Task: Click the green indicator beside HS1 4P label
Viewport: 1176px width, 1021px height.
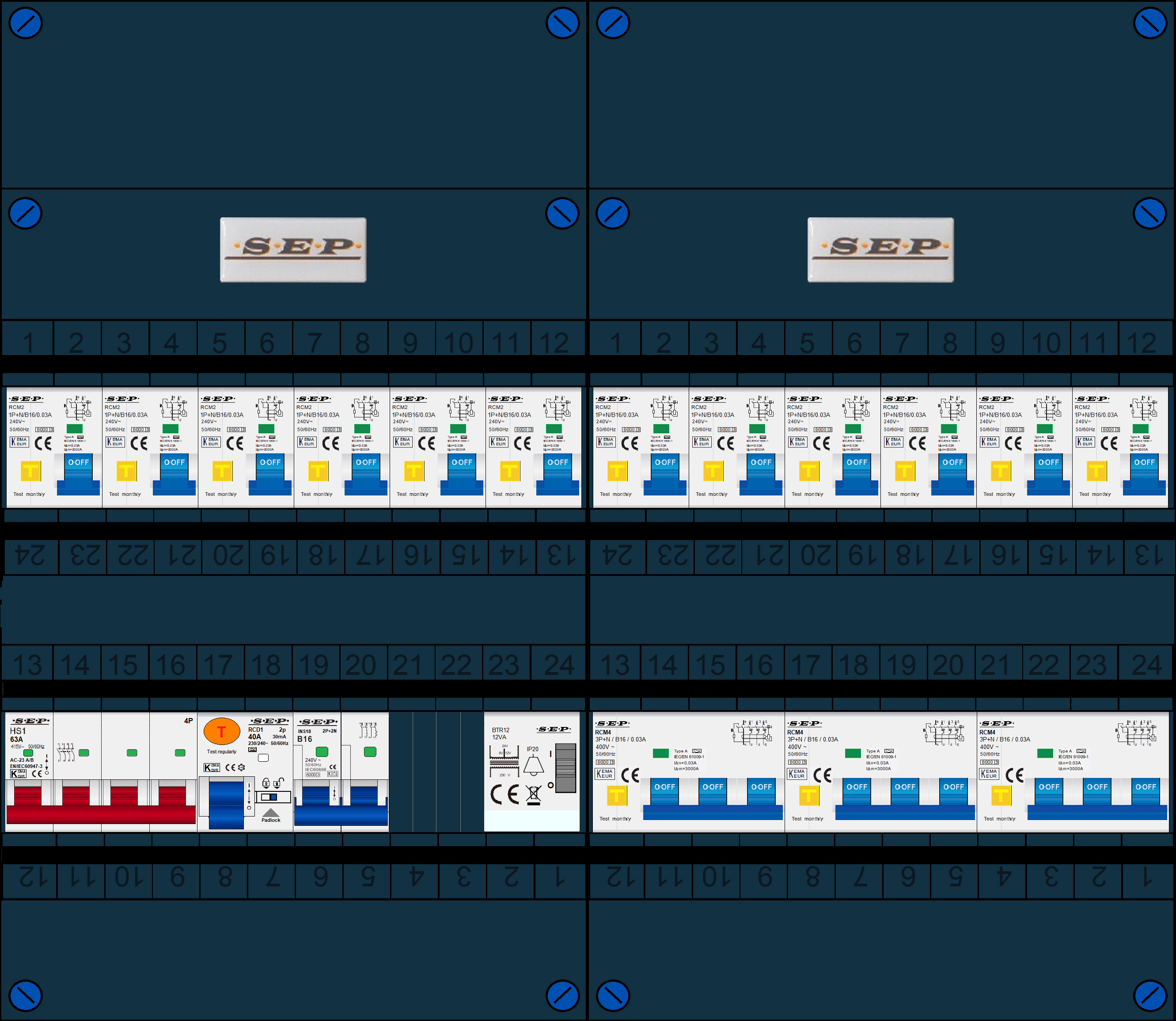Action: (180, 753)
